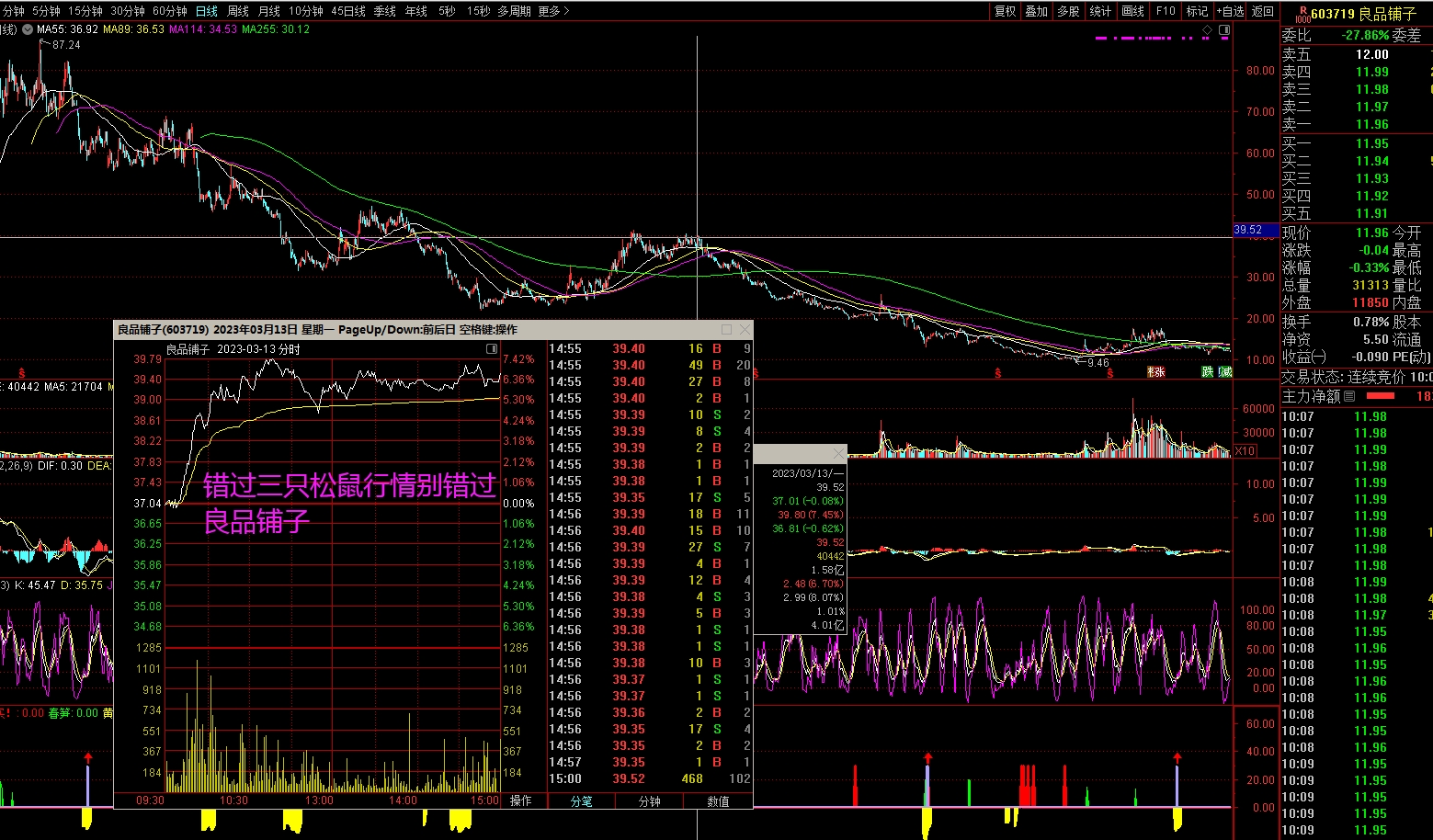
Task: Select the 卖一 price 11.96
Action: [1371, 124]
